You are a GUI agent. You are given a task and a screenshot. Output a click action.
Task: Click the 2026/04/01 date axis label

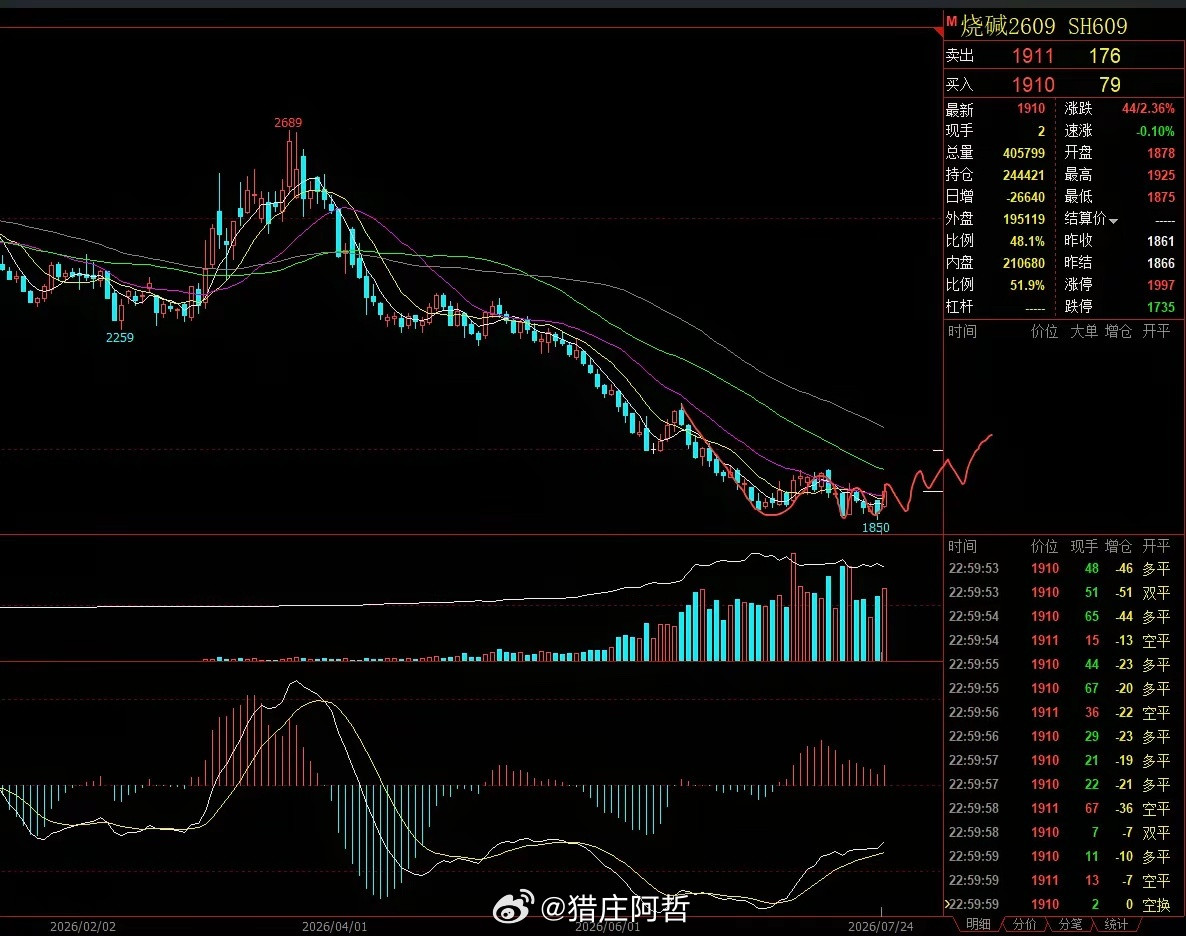(334, 926)
